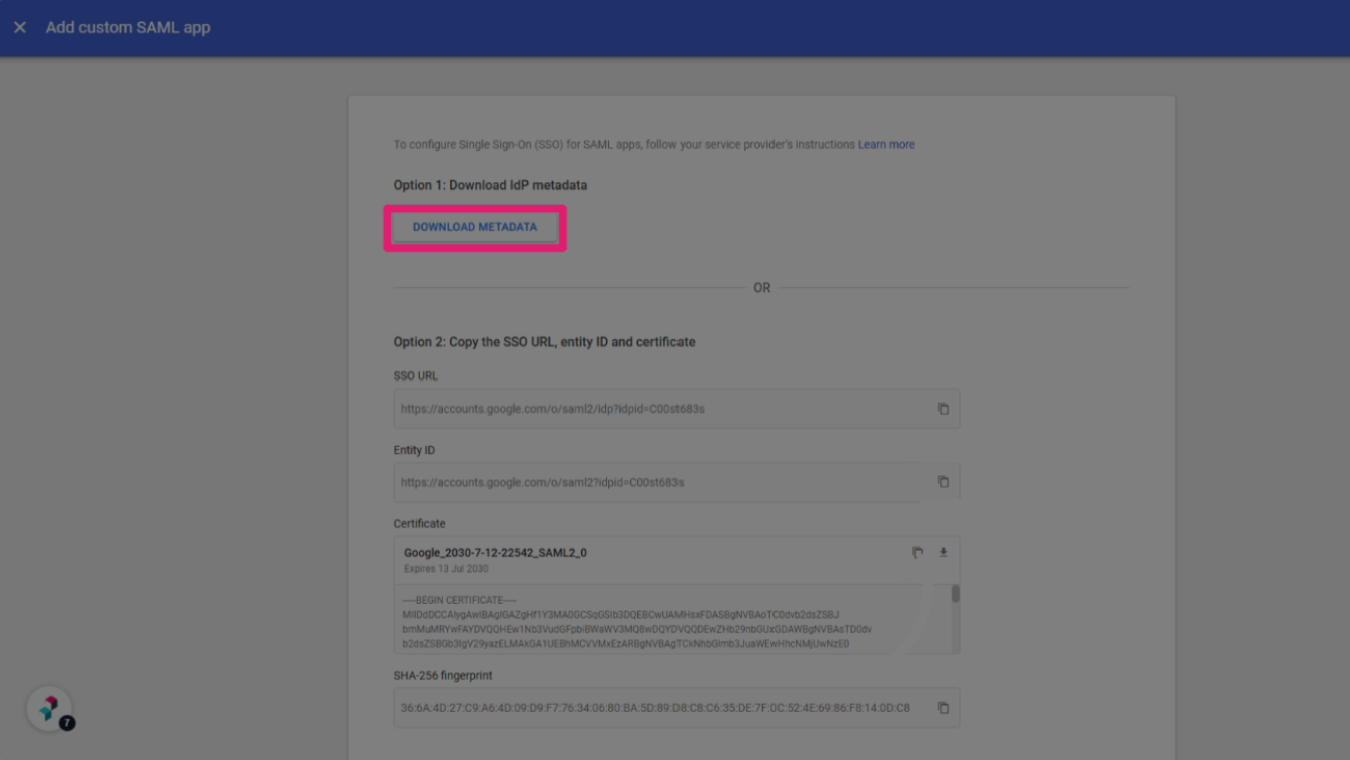
Task: Copy the SHA-256 fingerprint
Action: point(943,708)
